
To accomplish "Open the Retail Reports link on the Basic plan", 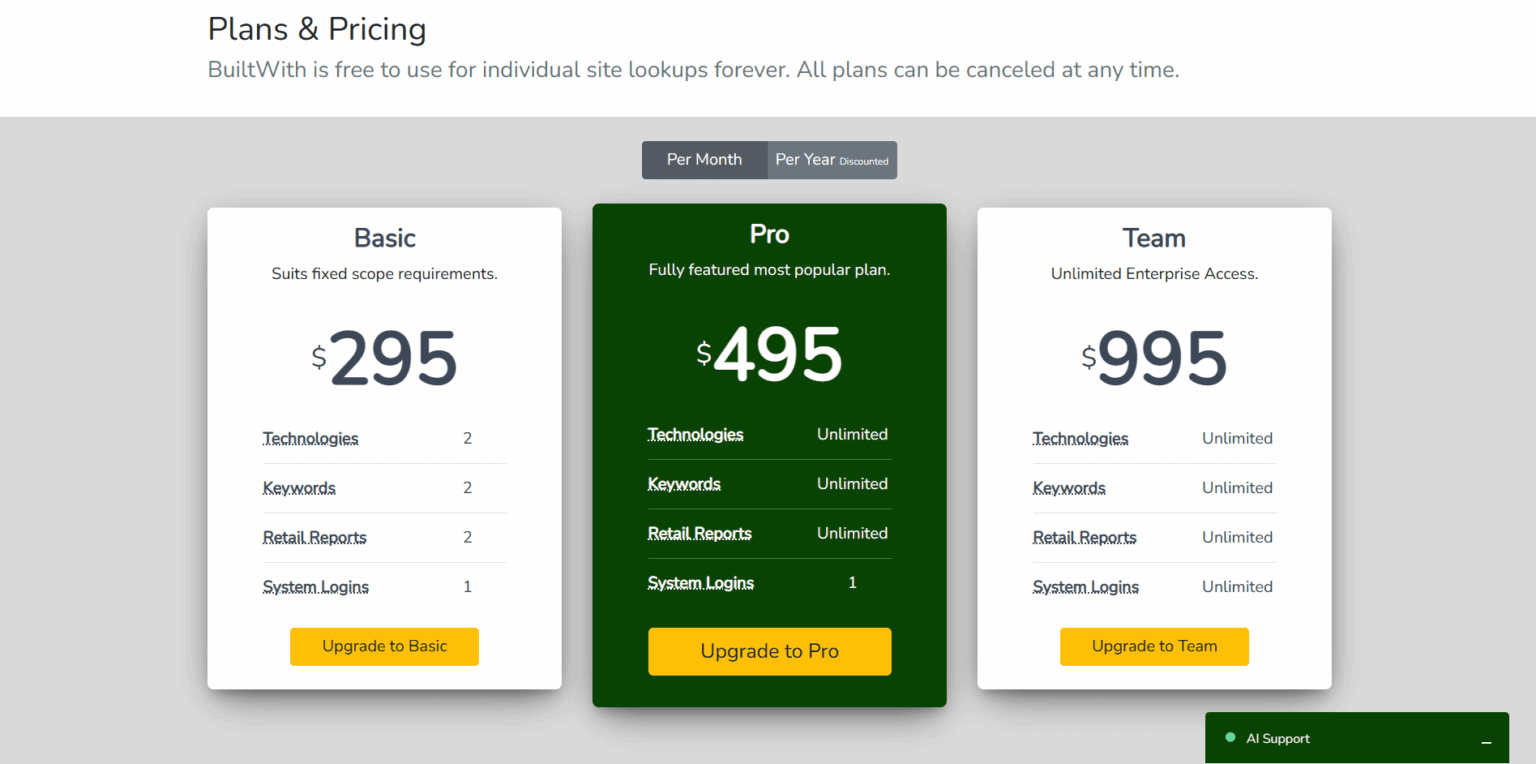I will (x=314, y=537).
